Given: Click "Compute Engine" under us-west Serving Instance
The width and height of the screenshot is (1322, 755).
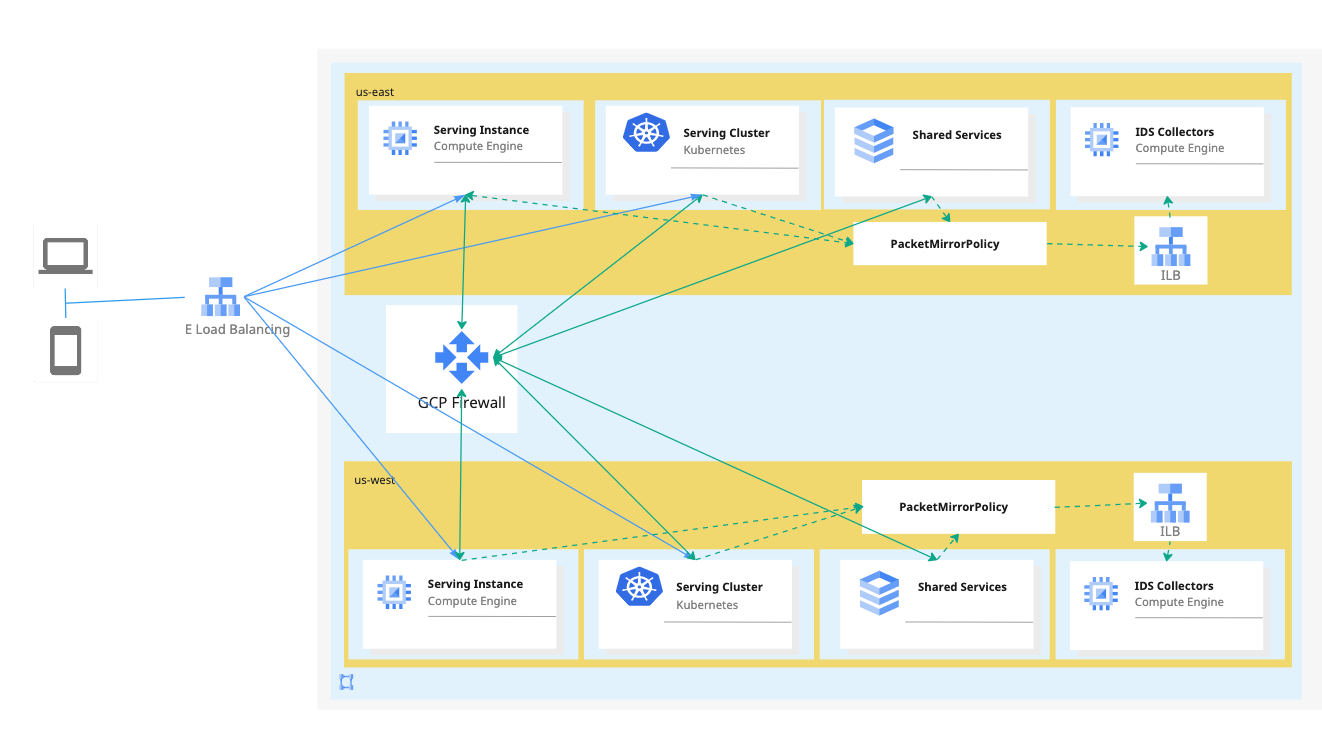Looking at the screenshot, I should [472, 602].
